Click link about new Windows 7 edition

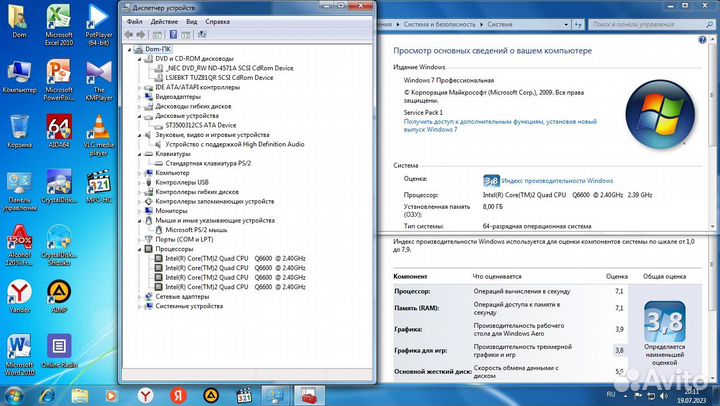500,125
